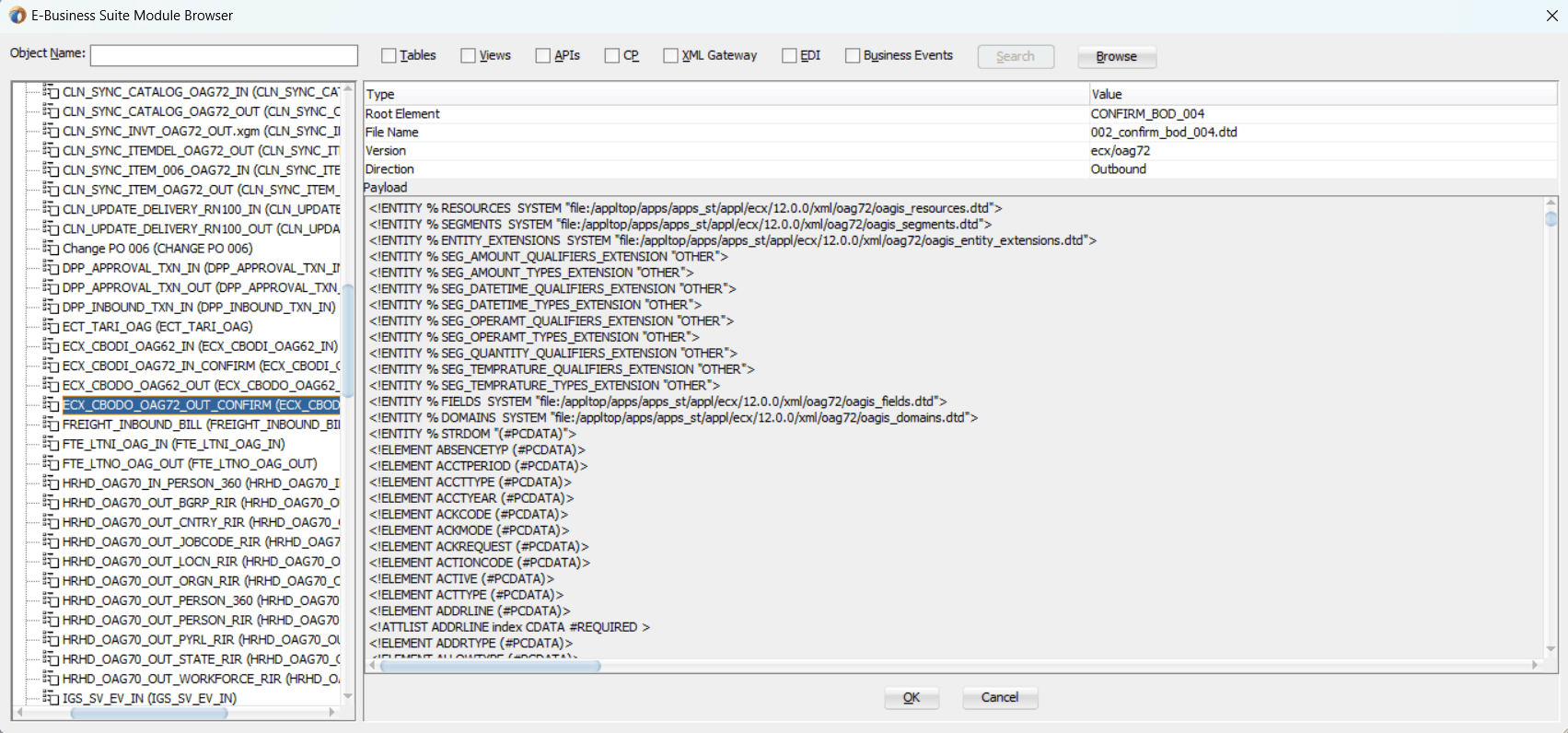Check the EDI filter

[789, 56]
